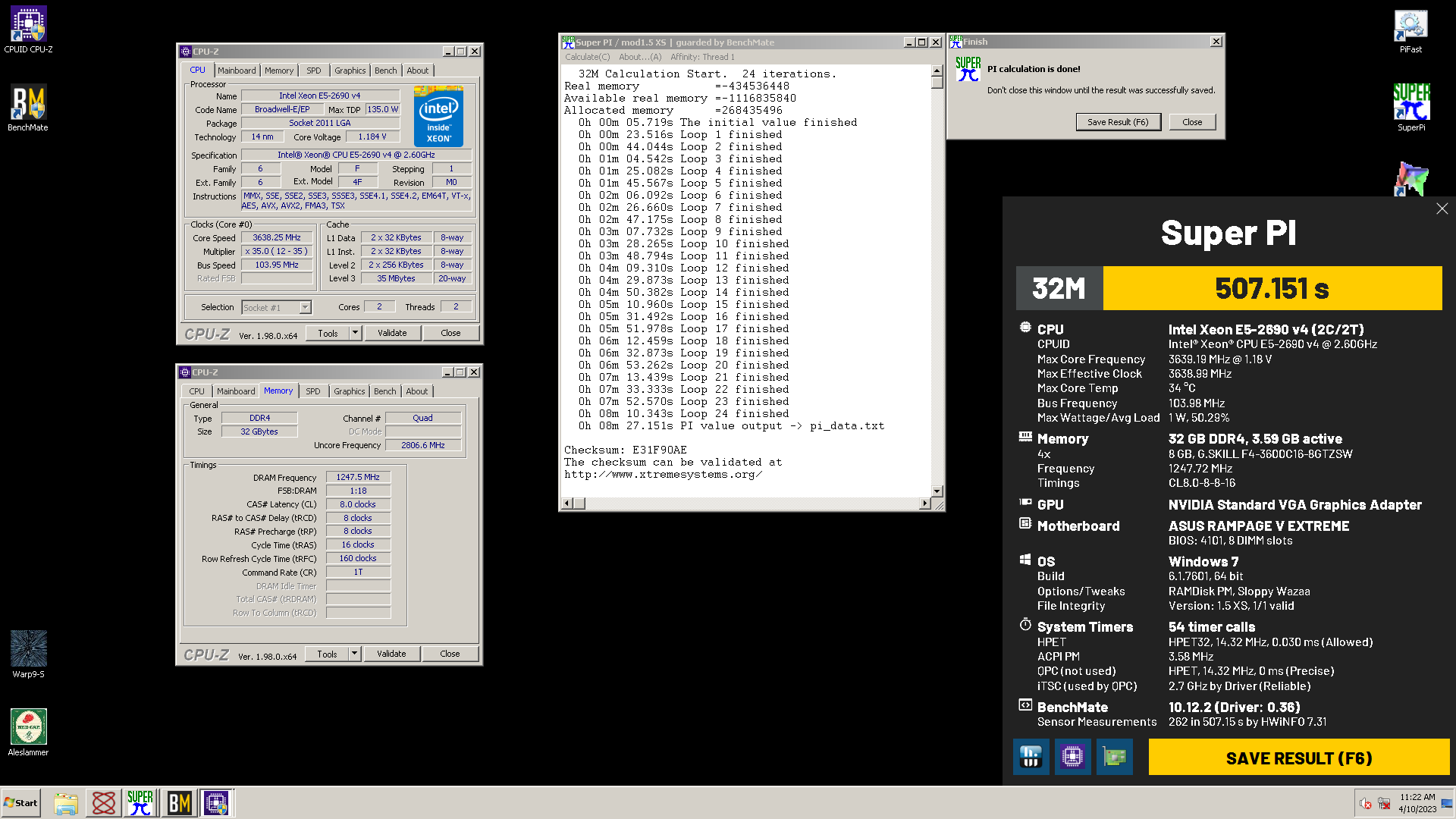Click the Super PI horizontal scroll-left arrow
1456x819 pixels.
coord(566,504)
